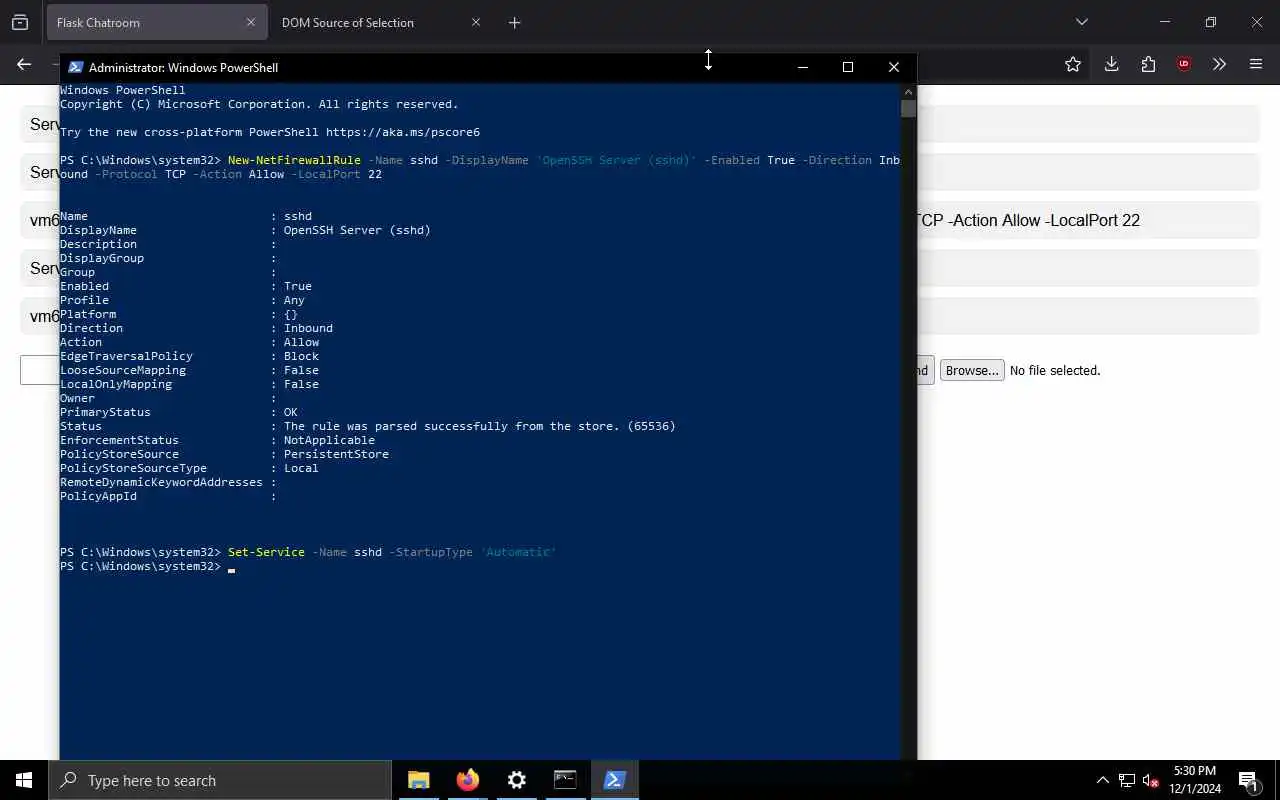Minimize the PowerShell window
1280x800 pixels.
(802, 67)
